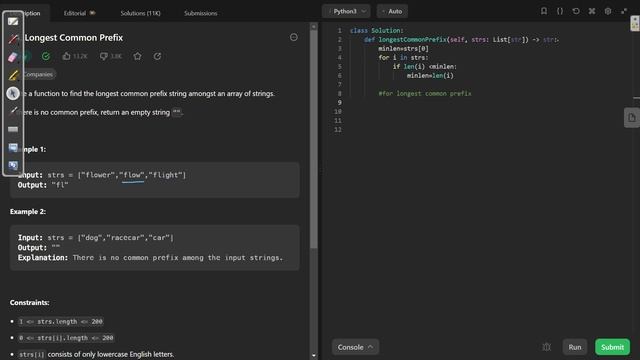
Task: Open the notes page icon on editor right edge
Action: click(631, 118)
